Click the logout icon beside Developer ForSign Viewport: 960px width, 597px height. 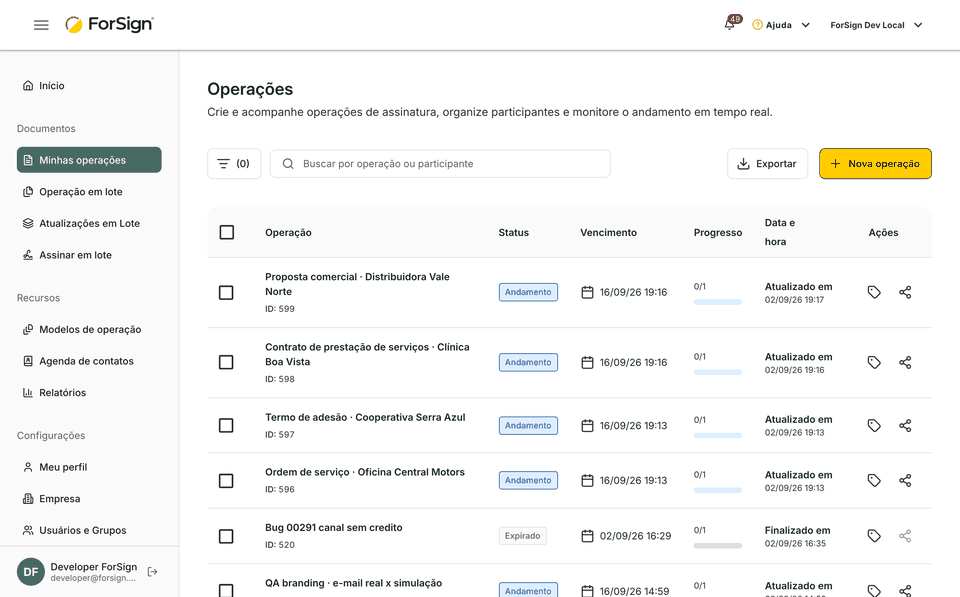(152, 572)
